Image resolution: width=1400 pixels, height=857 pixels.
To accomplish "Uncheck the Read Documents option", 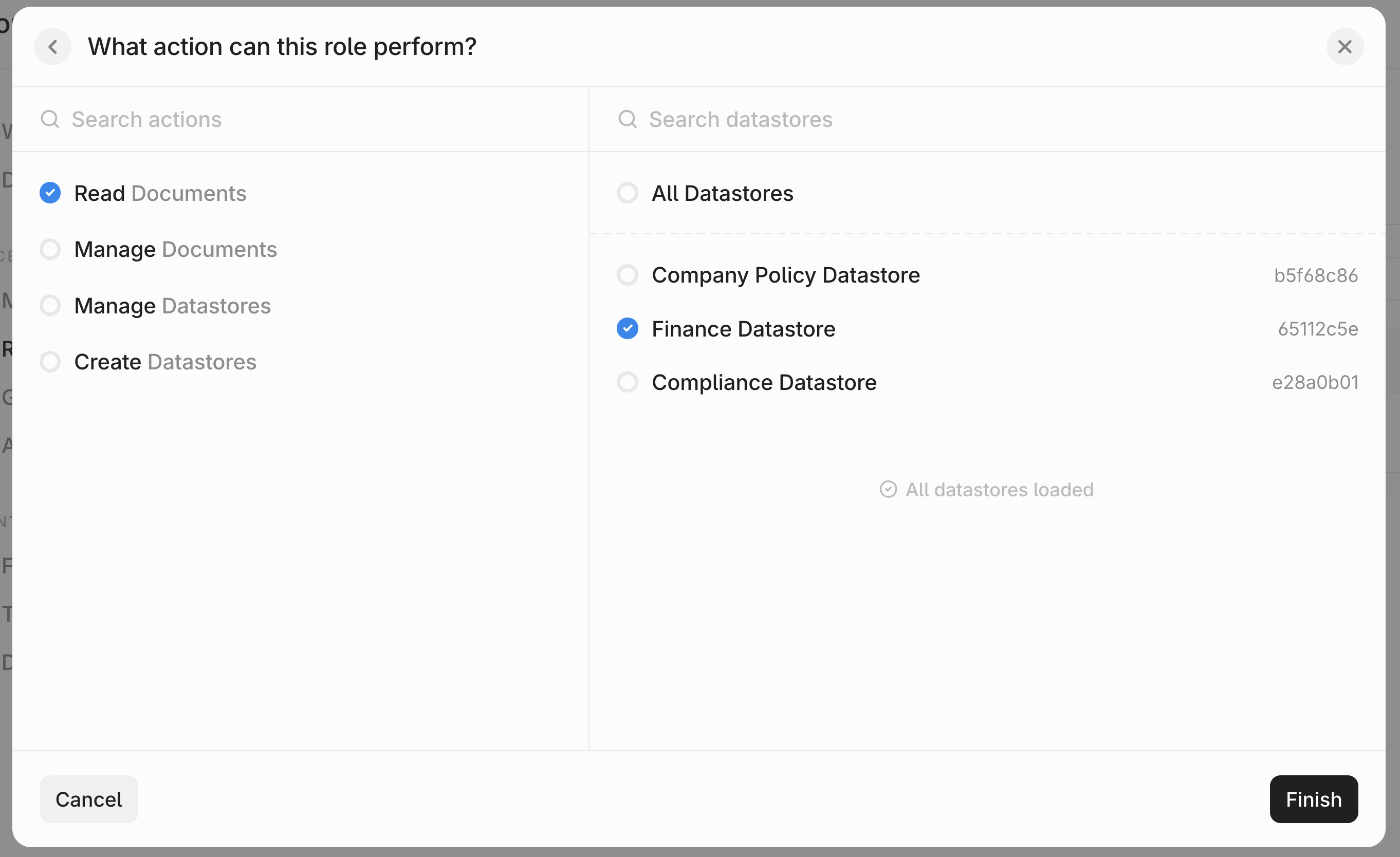I will pos(50,193).
